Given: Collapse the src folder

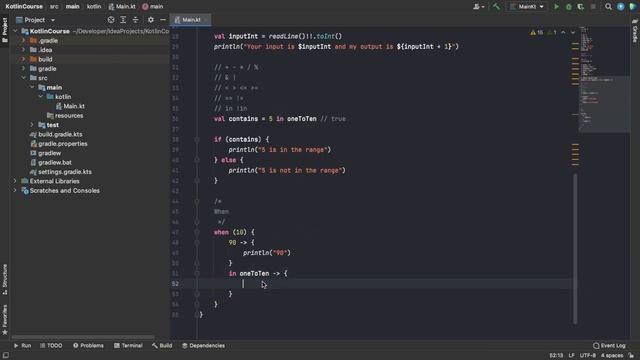Looking at the screenshot, I should pos(23,78).
